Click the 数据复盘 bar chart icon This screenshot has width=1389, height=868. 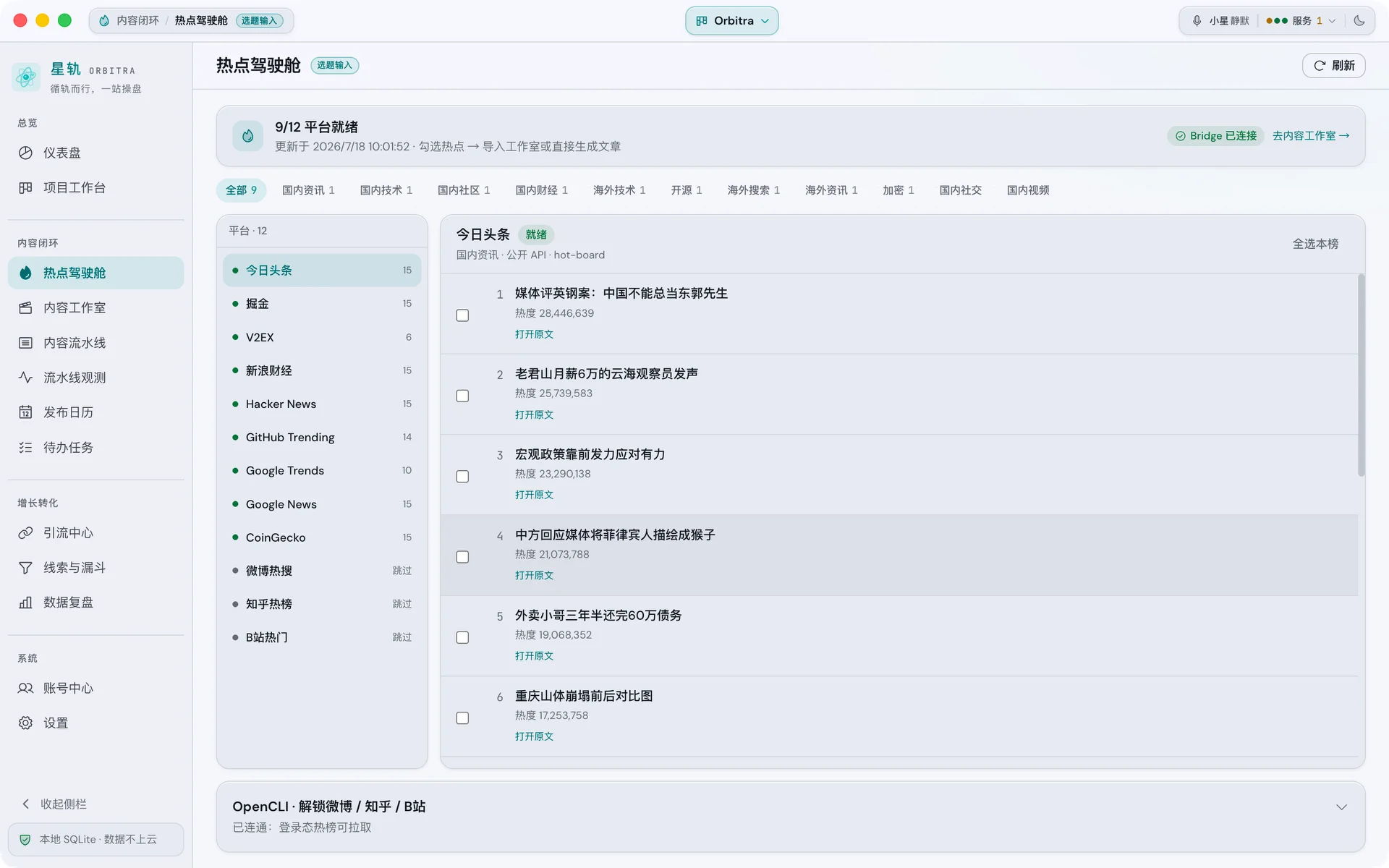tap(25, 603)
